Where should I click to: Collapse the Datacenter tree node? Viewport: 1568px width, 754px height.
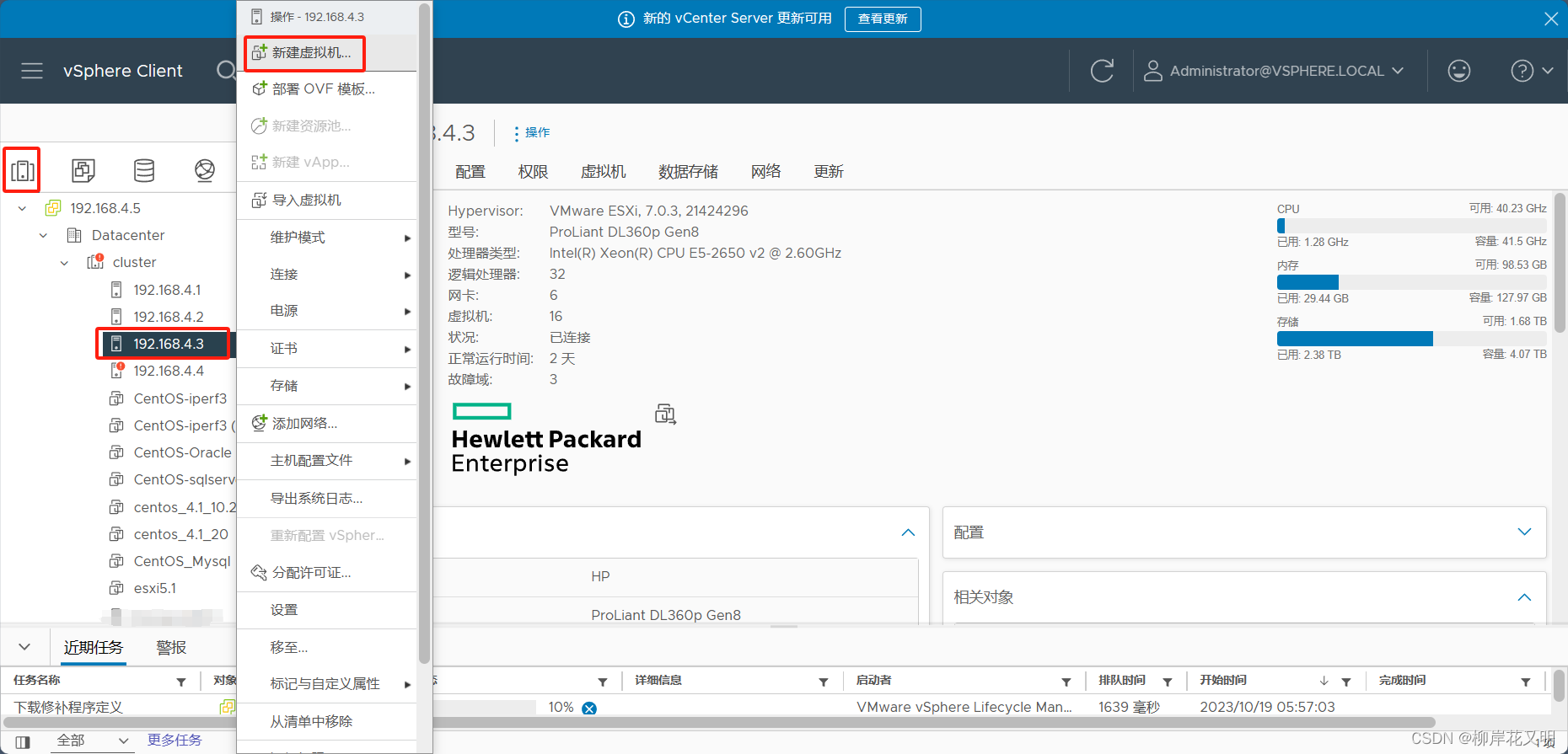[x=43, y=235]
